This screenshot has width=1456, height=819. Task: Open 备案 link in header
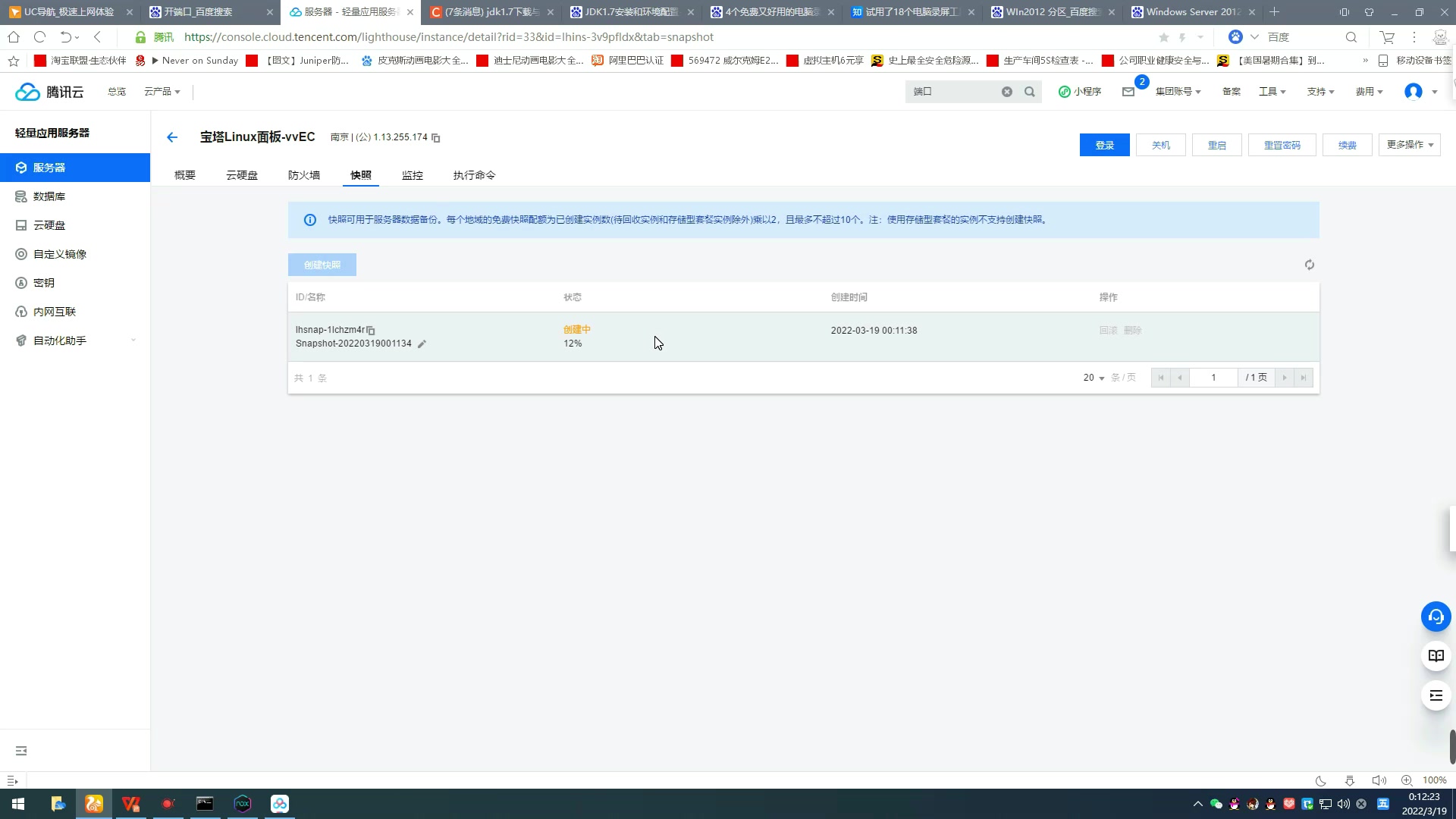(1232, 92)
